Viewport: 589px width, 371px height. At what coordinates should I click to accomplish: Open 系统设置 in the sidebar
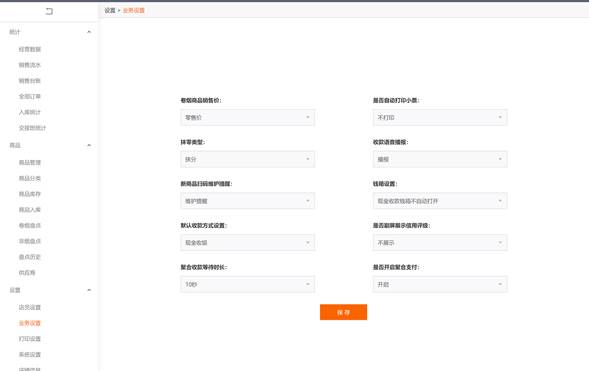(30, 355)
